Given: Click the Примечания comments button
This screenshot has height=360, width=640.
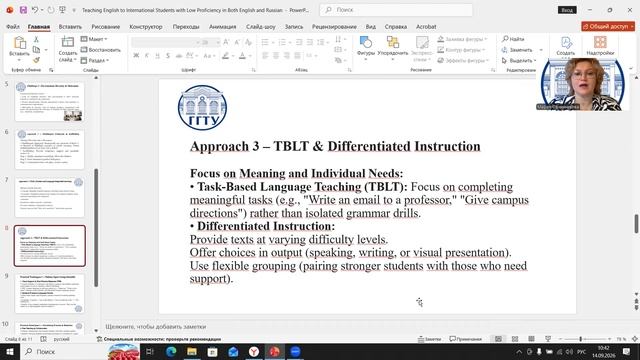Looking at the screenshot, I should click(x=466, y=339).
